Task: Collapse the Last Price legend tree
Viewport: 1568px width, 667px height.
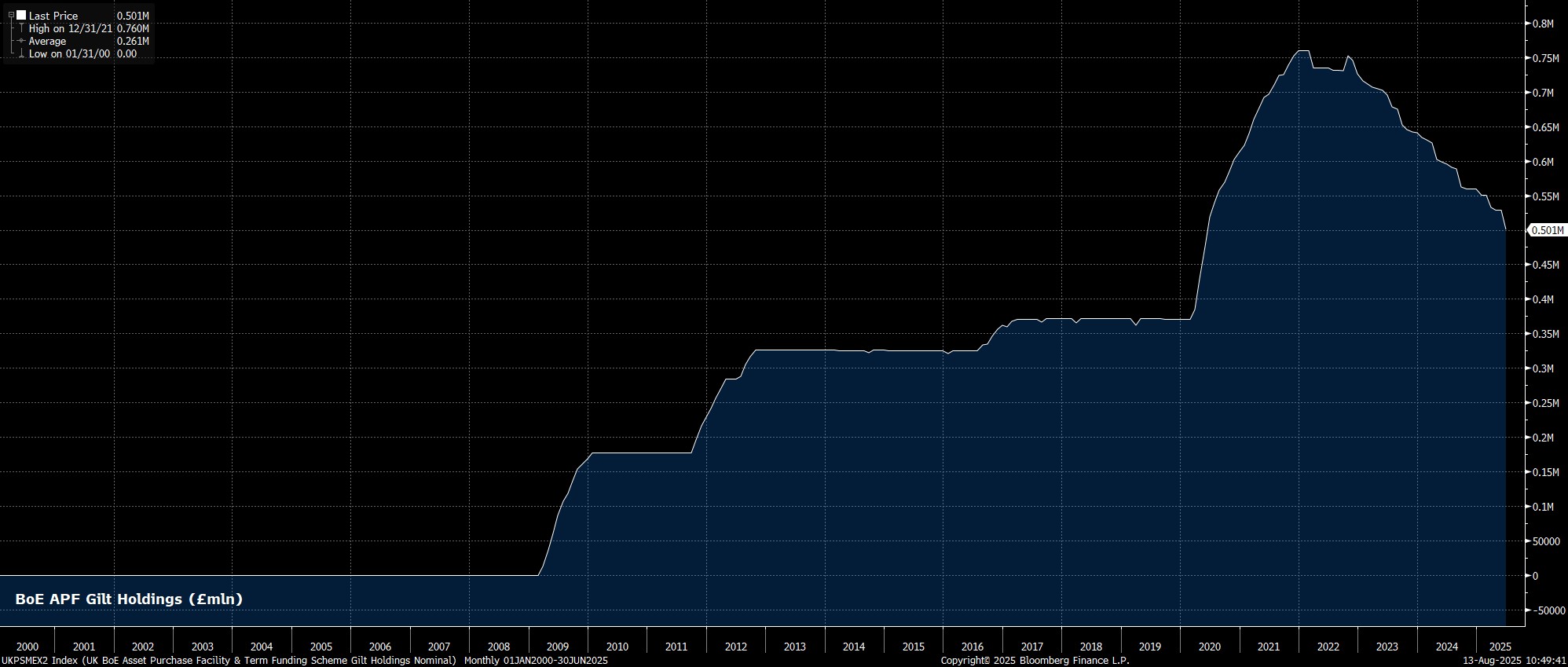Action: (11, 15)
